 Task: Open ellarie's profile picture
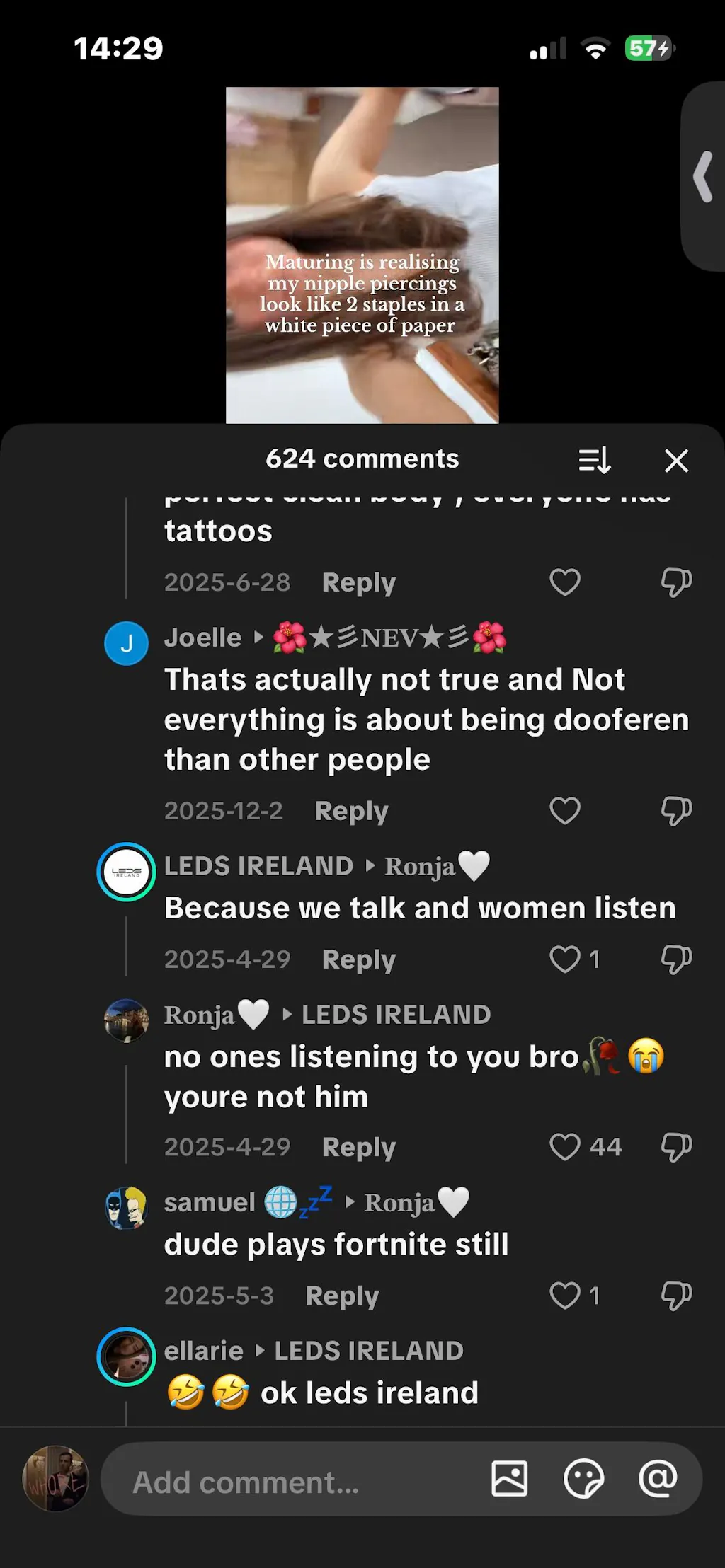click(x=126, y=1356)
